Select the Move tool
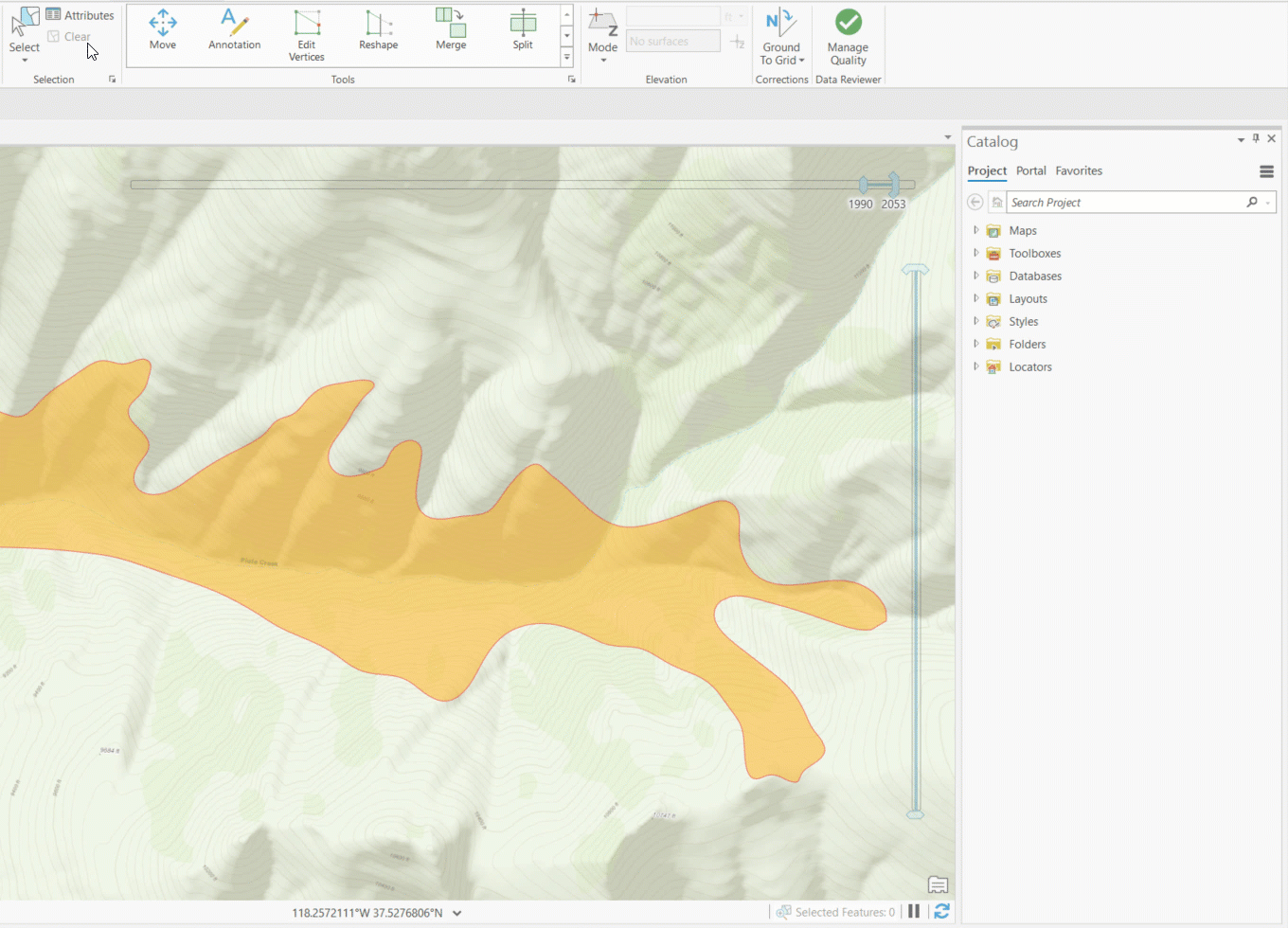The image size is (1288, 928). (x=163, y=30)
